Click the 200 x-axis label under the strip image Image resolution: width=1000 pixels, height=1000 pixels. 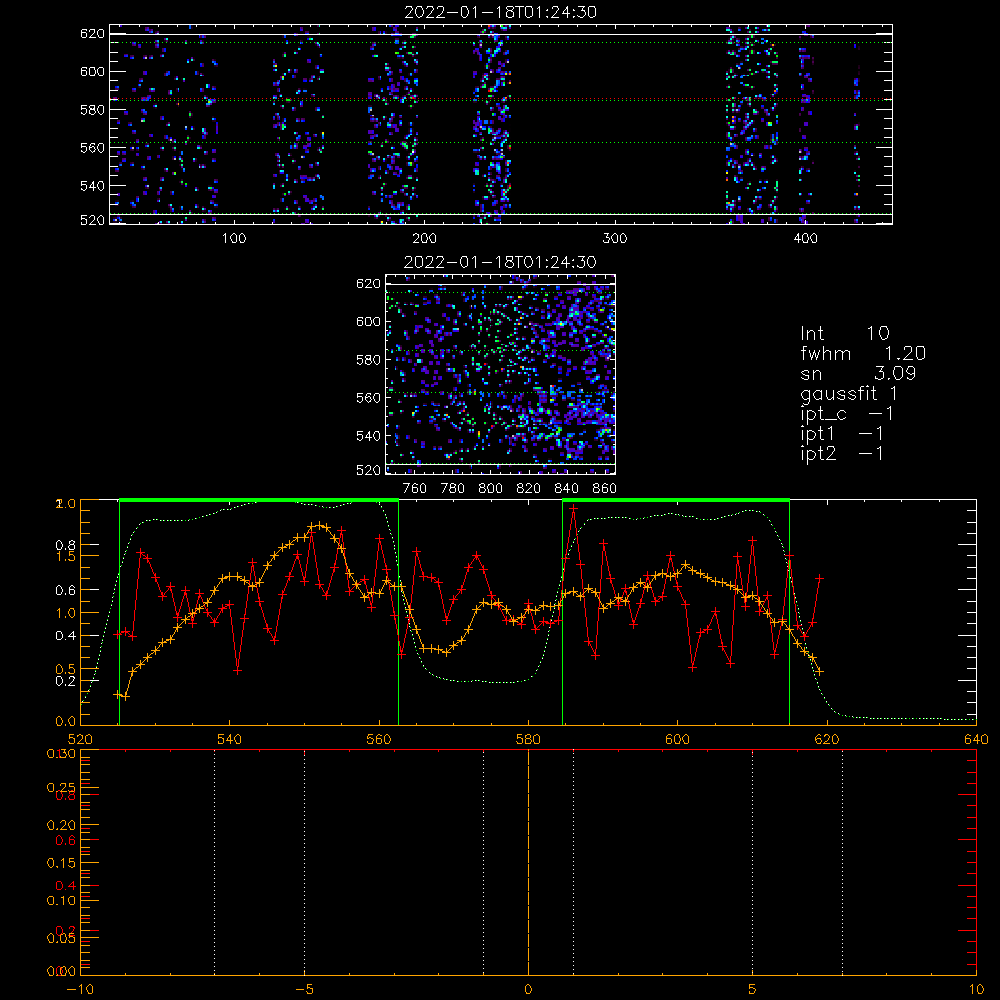point(424,239)
